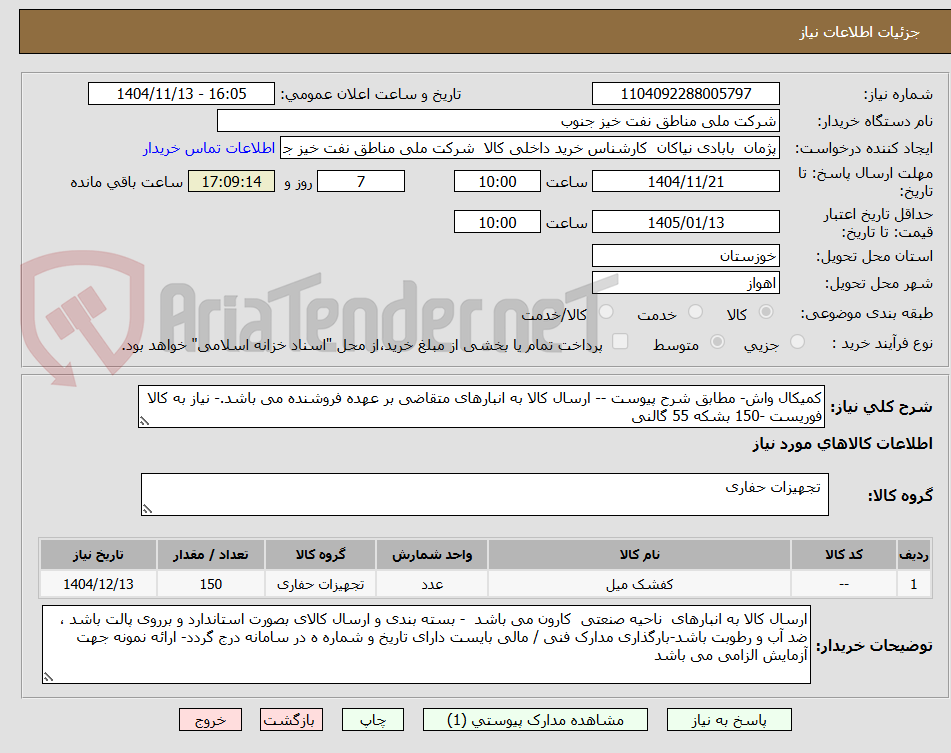Click the goods group text area 'تجهیزات حفاری'
The height and width of the screenshot is (753, 951).
(485, 495)
